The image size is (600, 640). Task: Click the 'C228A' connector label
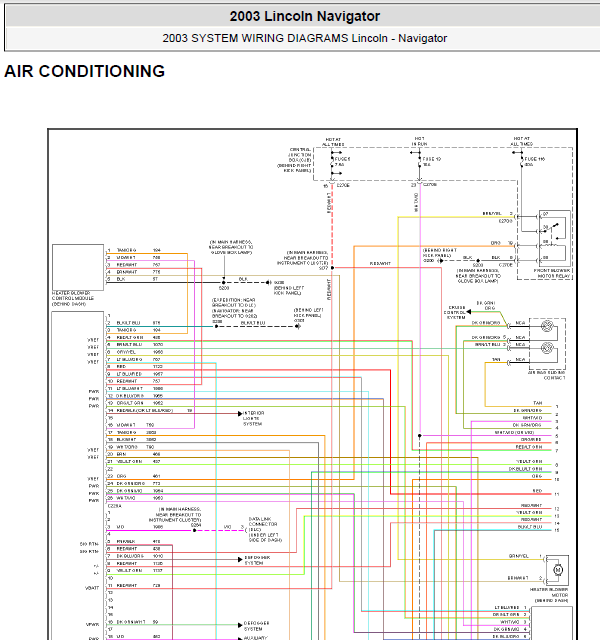(114, 506)
